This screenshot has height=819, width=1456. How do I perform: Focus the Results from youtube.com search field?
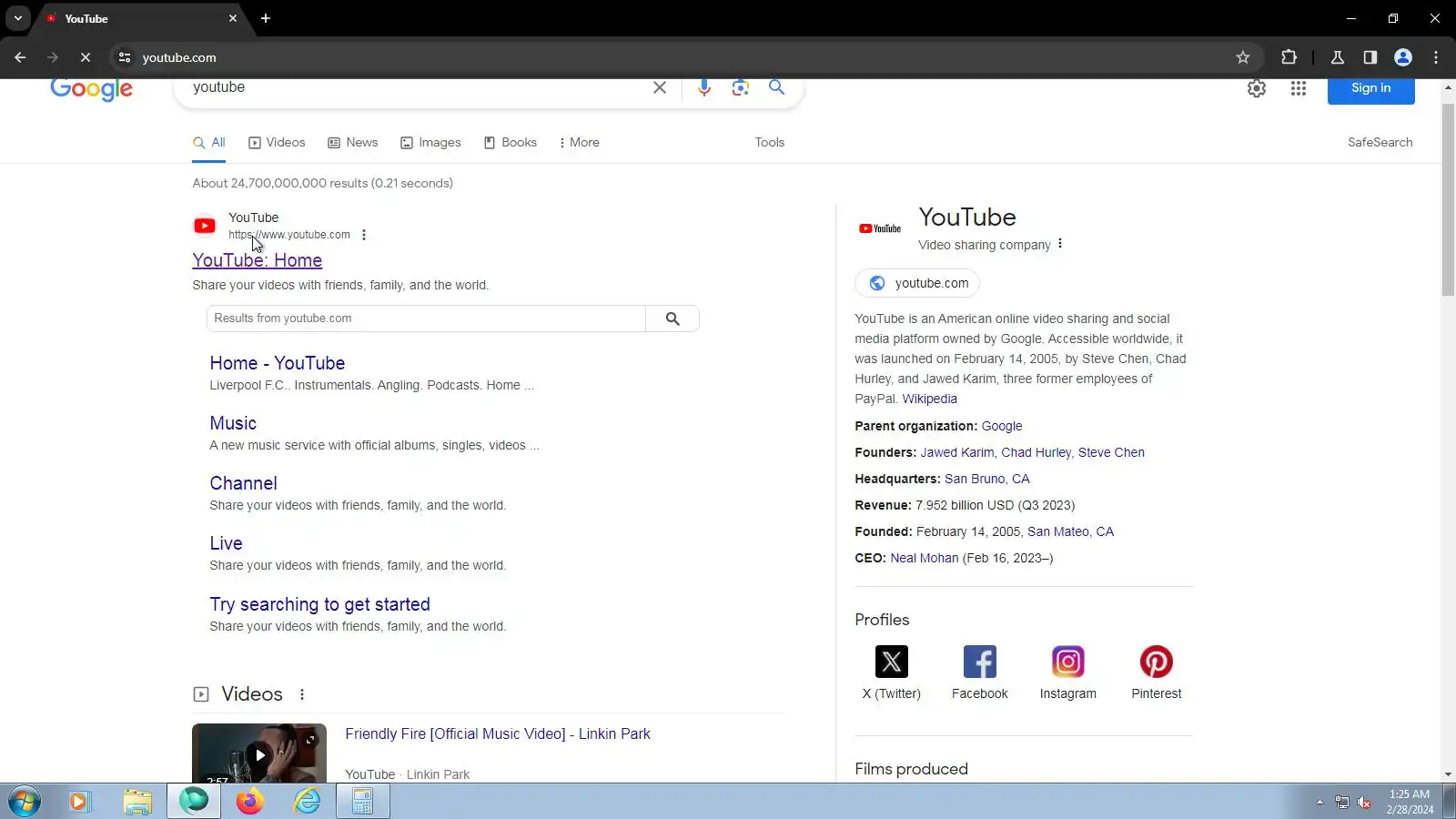pos(426,318)
